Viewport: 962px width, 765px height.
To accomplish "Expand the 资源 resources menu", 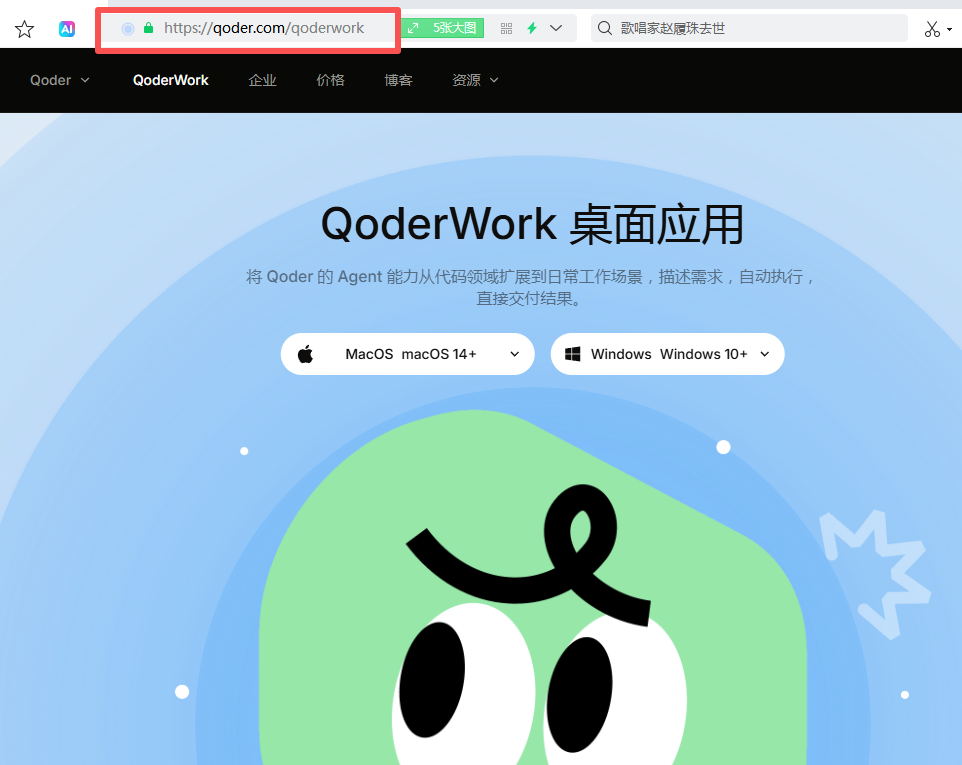I will (475, 80).
